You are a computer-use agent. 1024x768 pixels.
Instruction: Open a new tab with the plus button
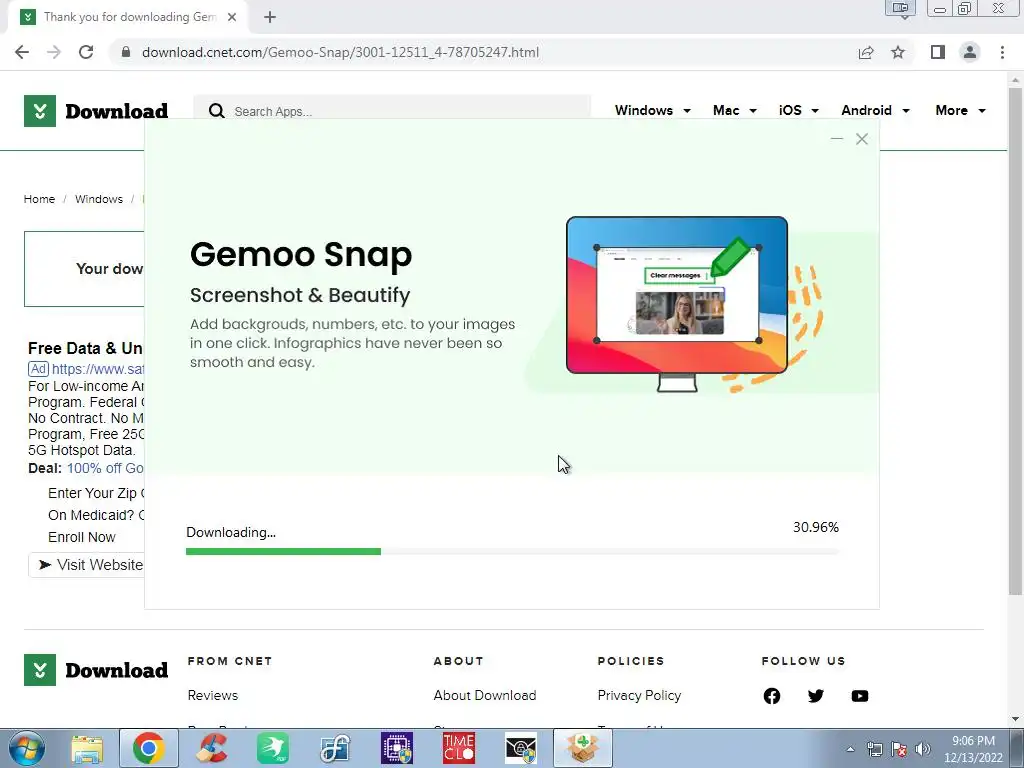[x=270, y=18]
